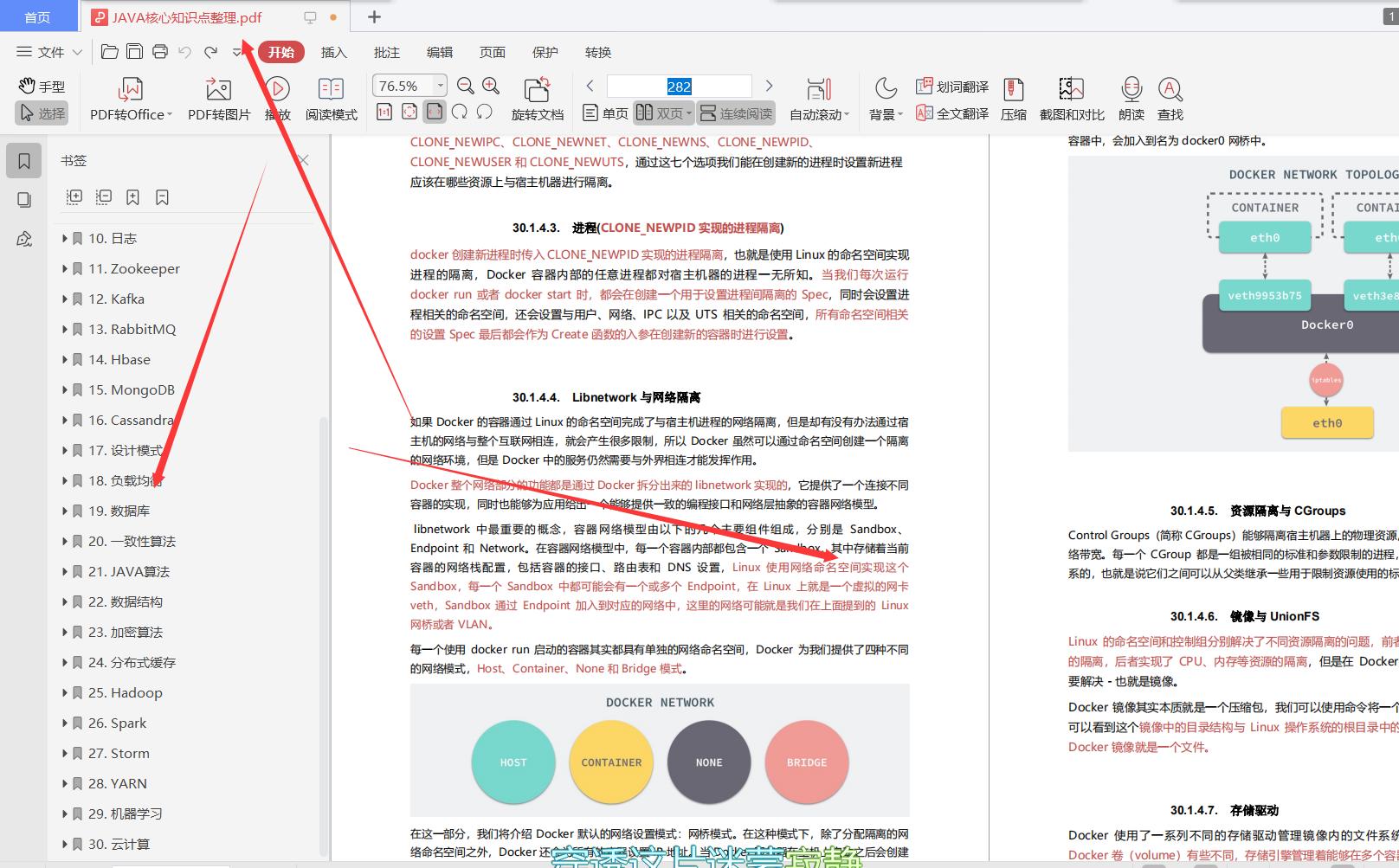Go to next page with right arrow
Screen dimensions: 1399x868
coord(769,86)
